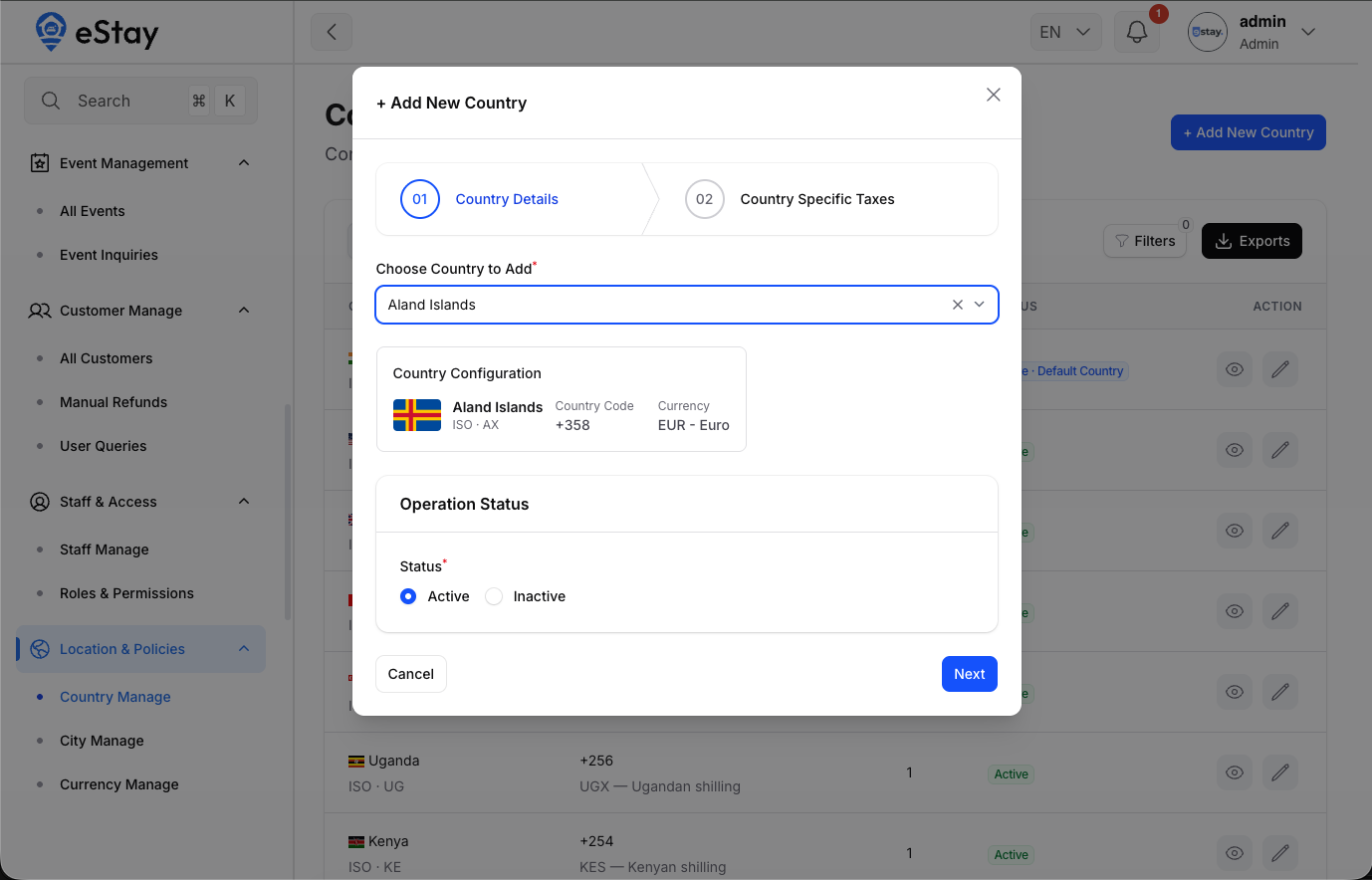The height and width of the screenshot is (880, 1372).
Task: Open Event Inquiries menu item
Action: (x=109, y=255)
